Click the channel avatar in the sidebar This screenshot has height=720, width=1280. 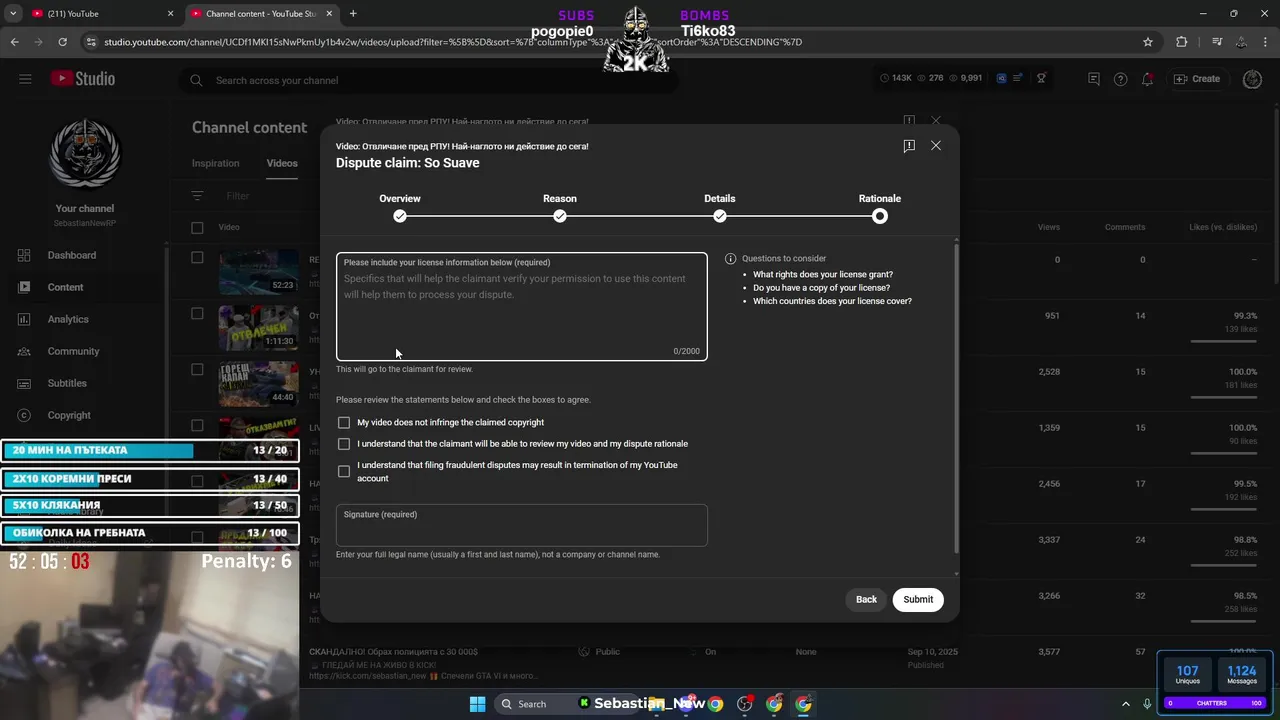click(x=85, y=155)
